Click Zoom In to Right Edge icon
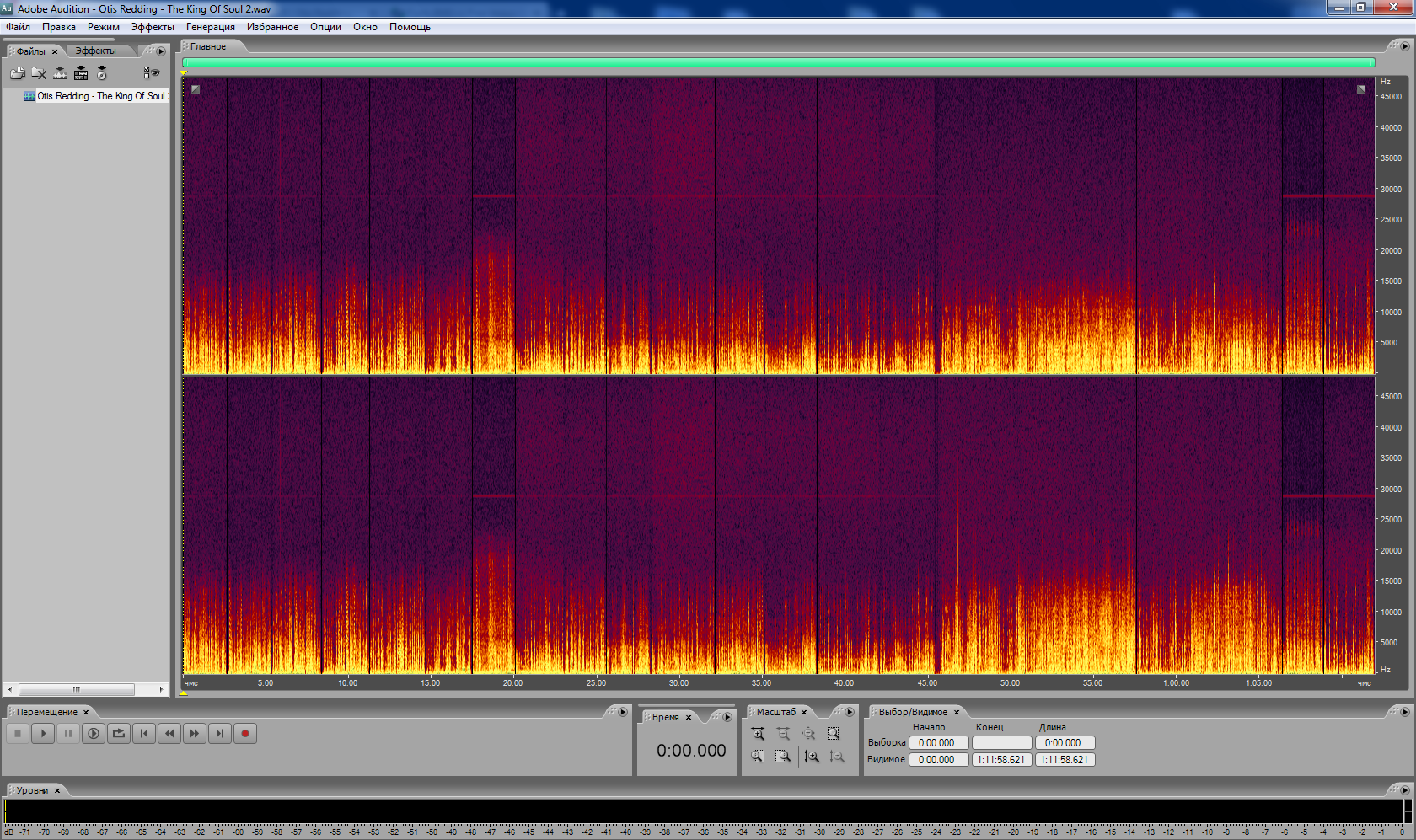This screenshot has width=1416, height=840. coord(783,757)
